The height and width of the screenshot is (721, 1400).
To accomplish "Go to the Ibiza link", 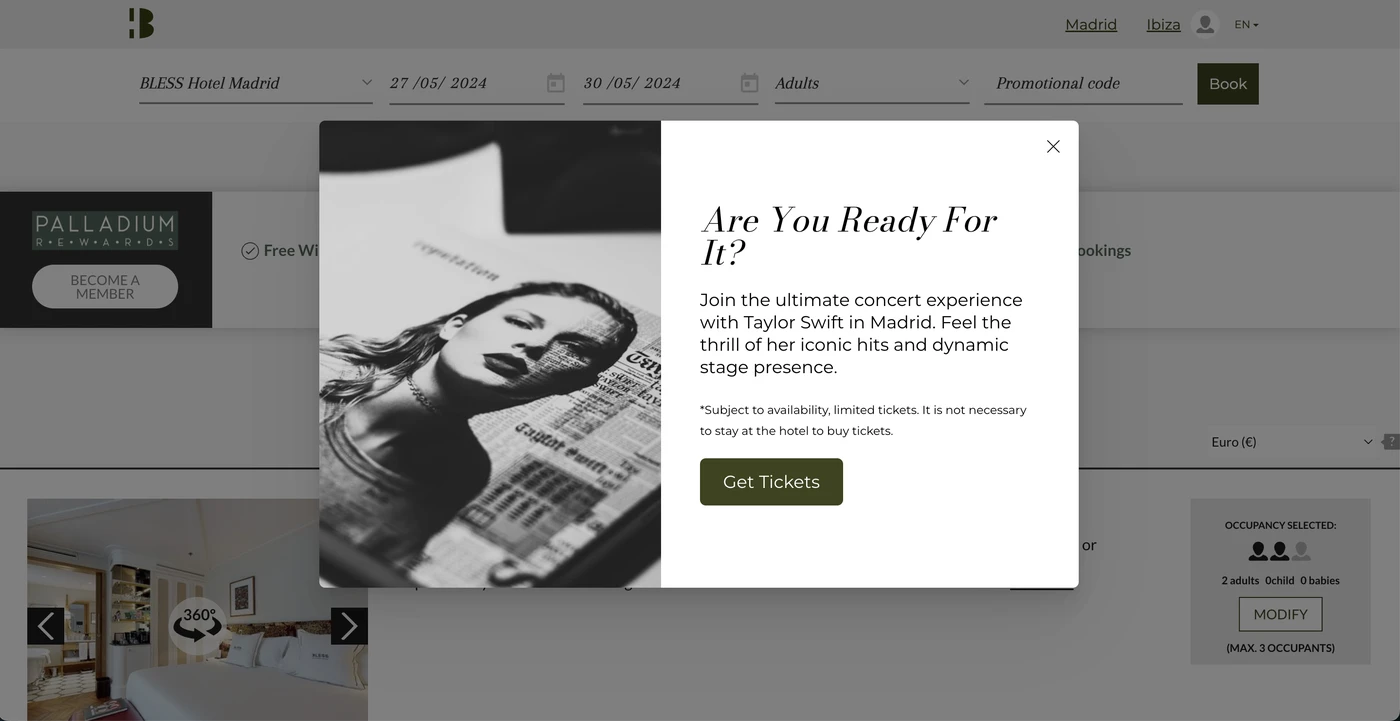I will coord(1163,24).
